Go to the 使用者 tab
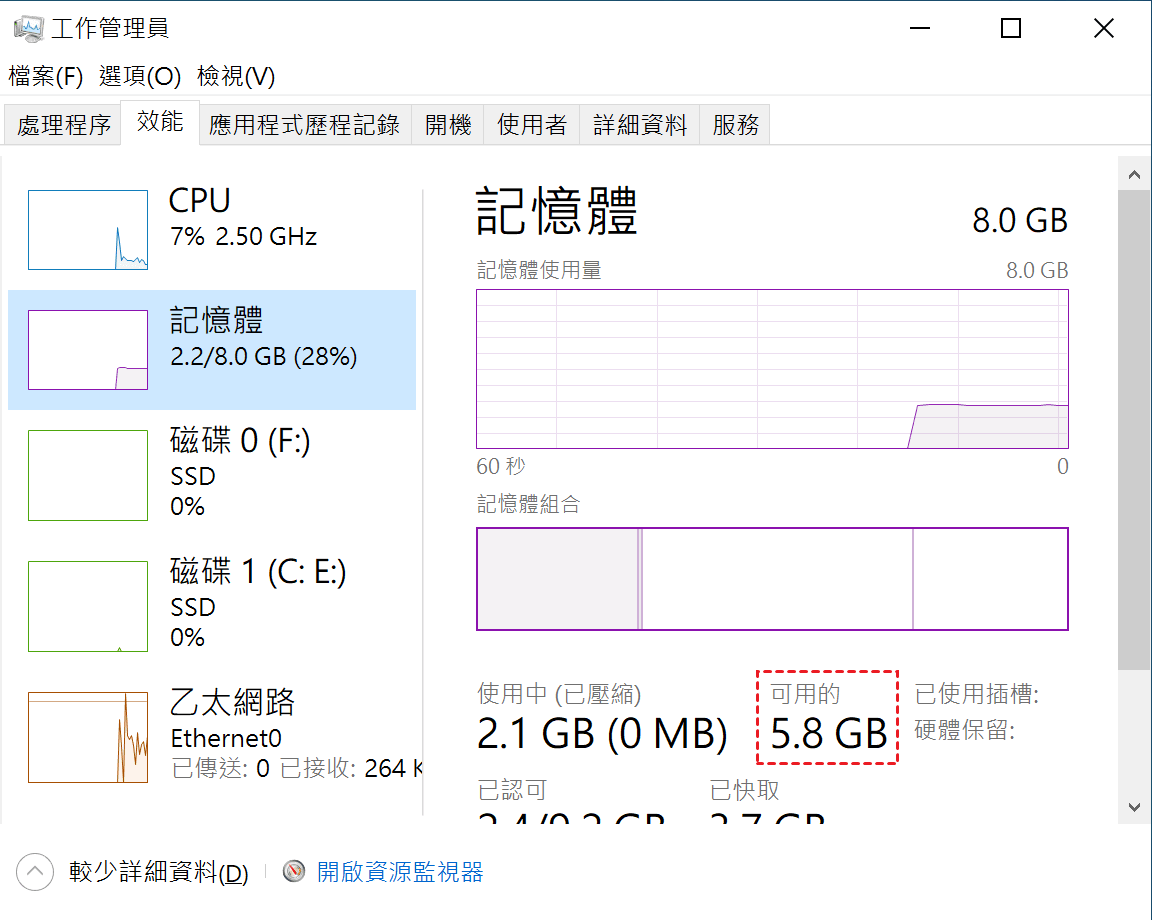The width and height of the screenshot is (1152, 920). [532, 125]
